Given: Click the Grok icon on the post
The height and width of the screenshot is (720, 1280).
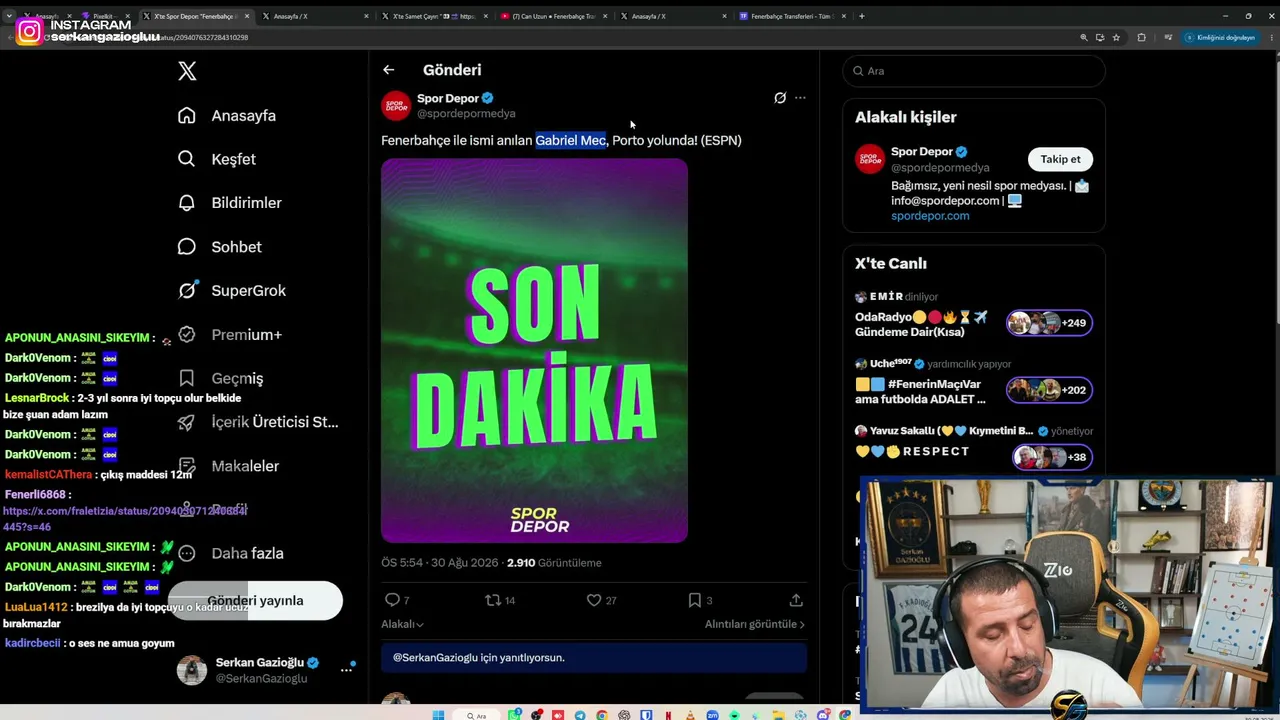Looking at the screenshot, I should [780, 98].
